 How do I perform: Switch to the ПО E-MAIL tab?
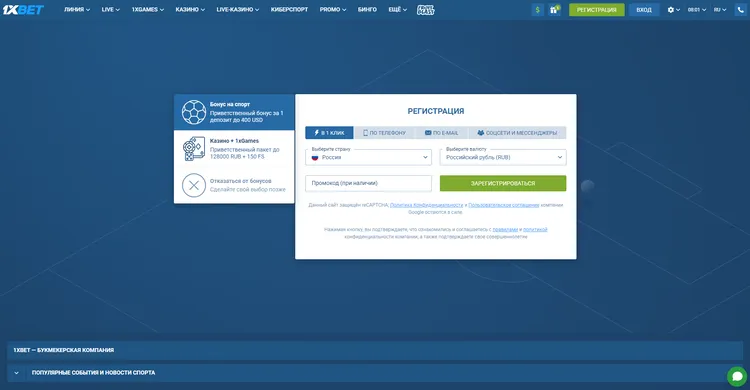pyautogui.click(x=441, y=133)
